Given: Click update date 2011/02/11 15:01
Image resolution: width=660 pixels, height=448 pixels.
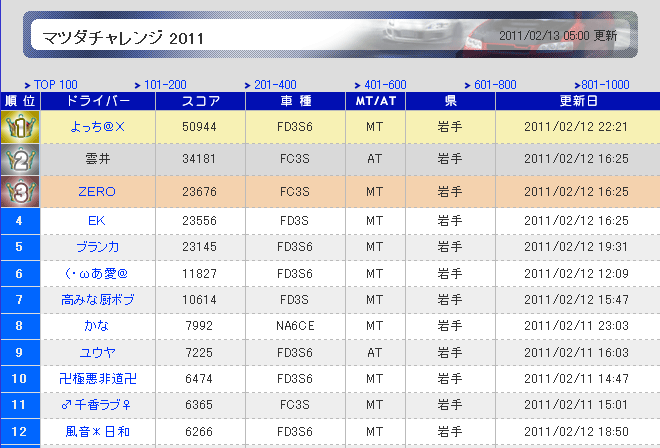Looking at the screenshot, I should click(576, 405).
